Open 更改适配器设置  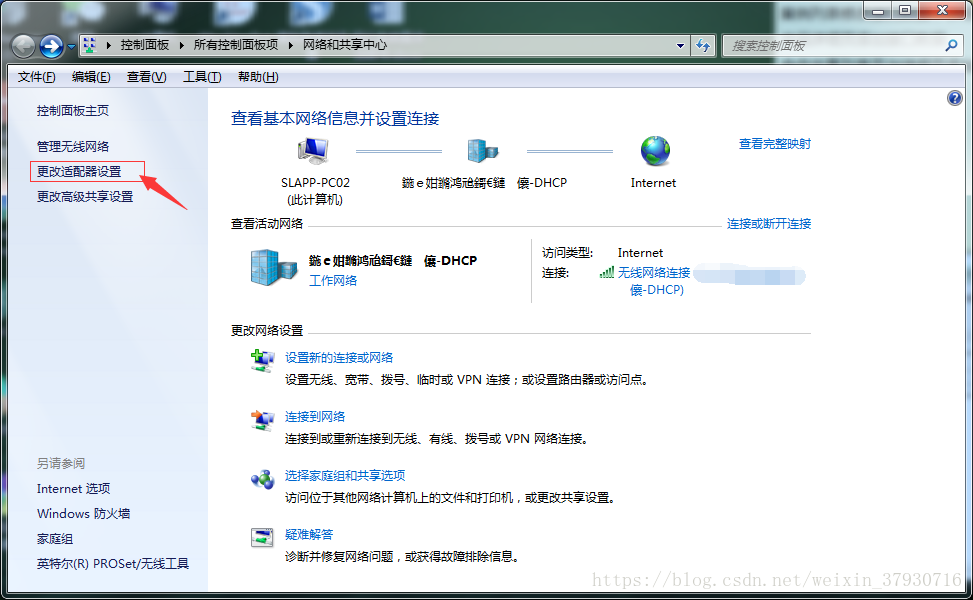(79, 171)
